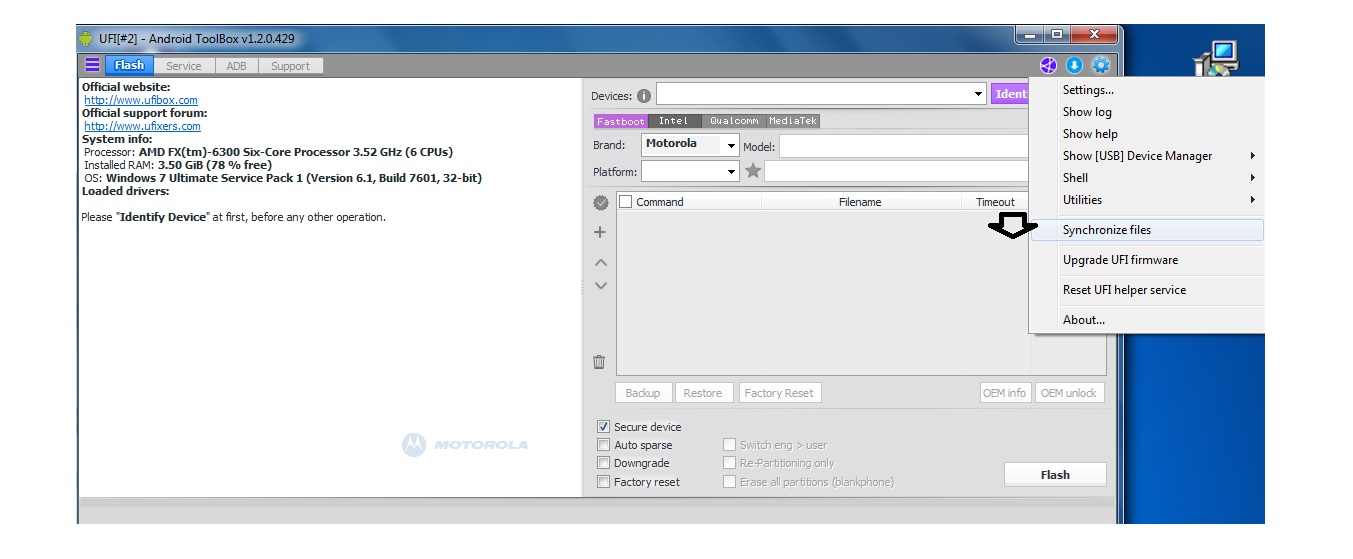The width and height of the screenshot is (1353, 559).
Task: Click the OEM unlock button
Action: coord(1069,393)
